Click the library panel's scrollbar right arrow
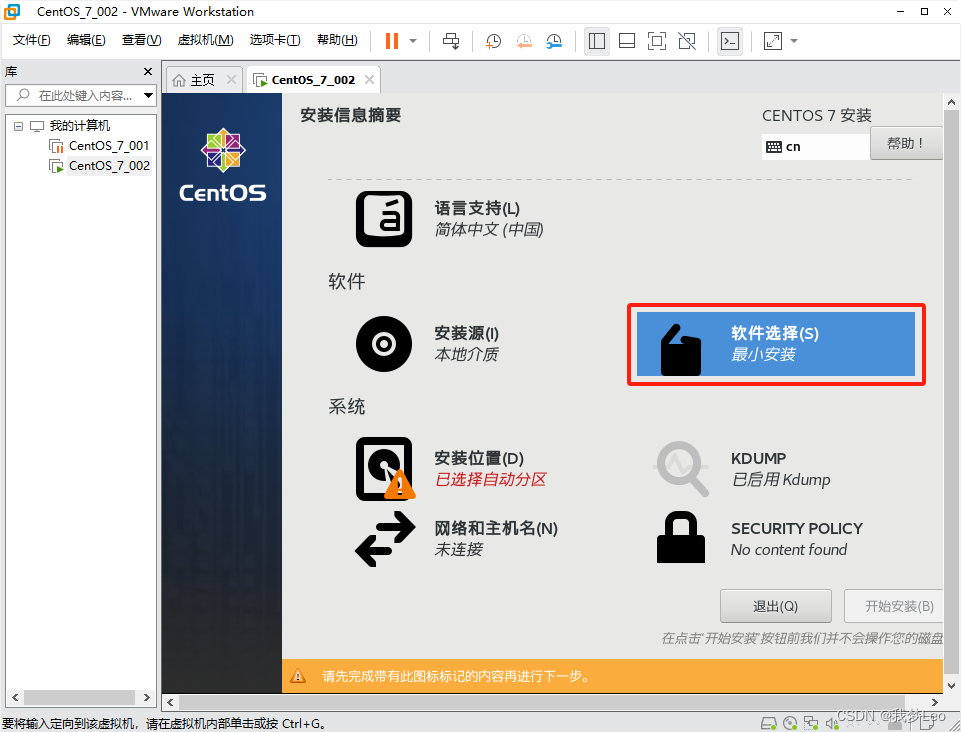The height and width of the screenshot is (732, 961). pyautogui.click(x=146, y=698)
